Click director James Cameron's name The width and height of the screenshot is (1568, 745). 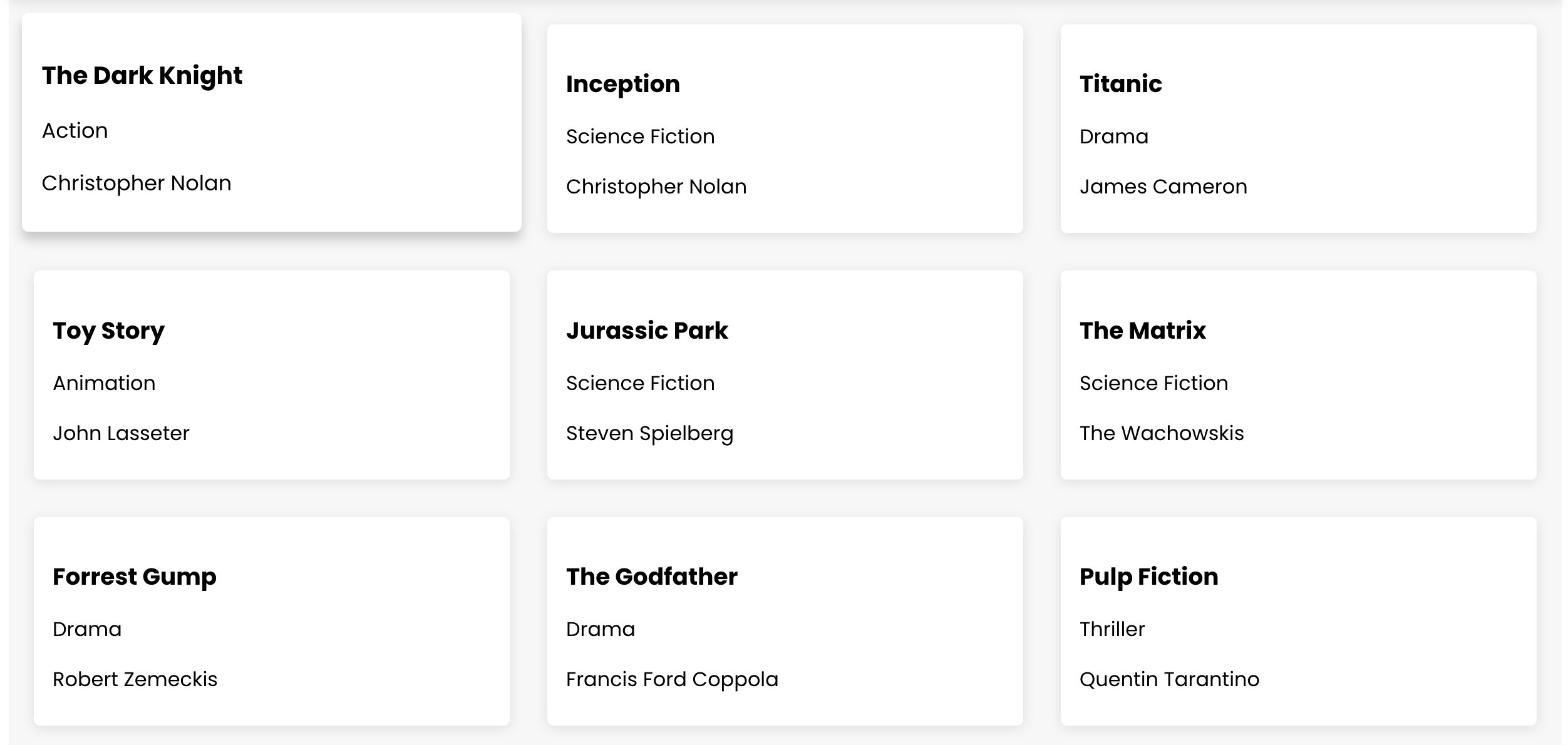[1163, 187]
